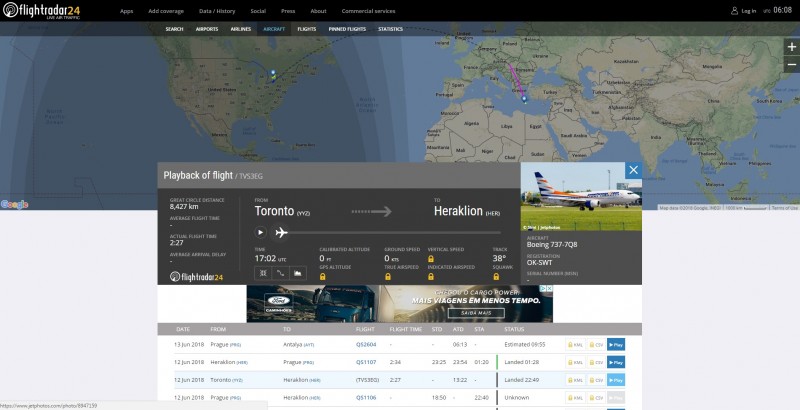Open Data / History menu

pyautogui.click(x=217, y=11)
